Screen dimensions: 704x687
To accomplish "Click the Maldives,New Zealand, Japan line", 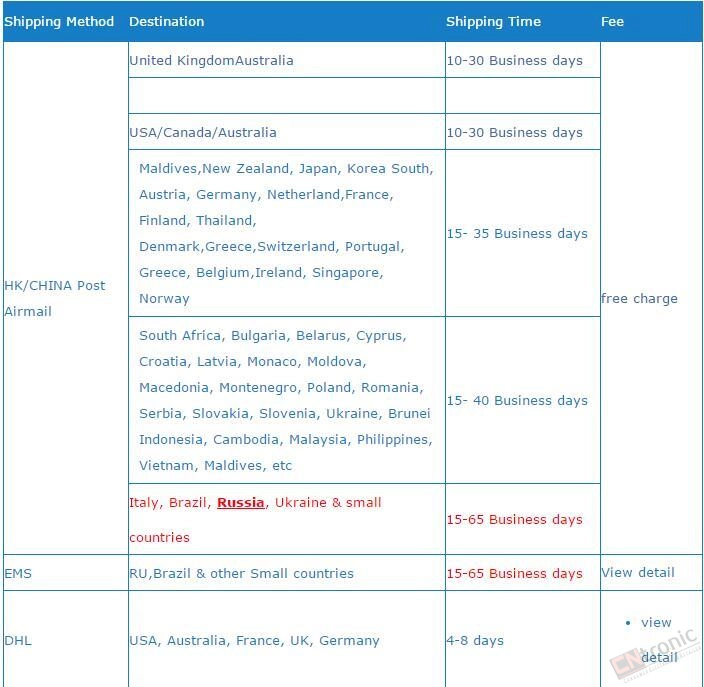I will (286, 168).
